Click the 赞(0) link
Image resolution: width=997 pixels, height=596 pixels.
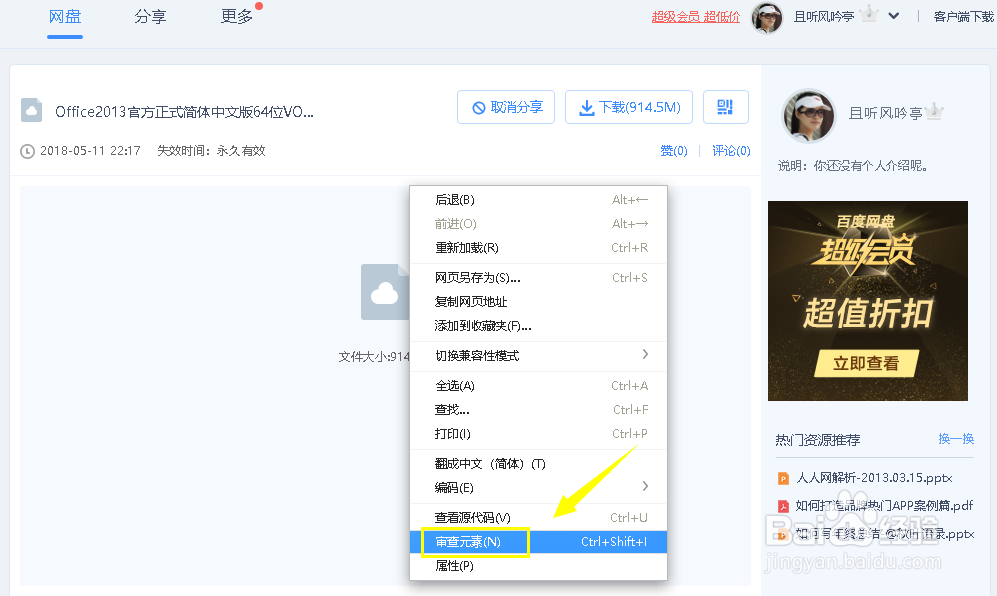[673, 151]
